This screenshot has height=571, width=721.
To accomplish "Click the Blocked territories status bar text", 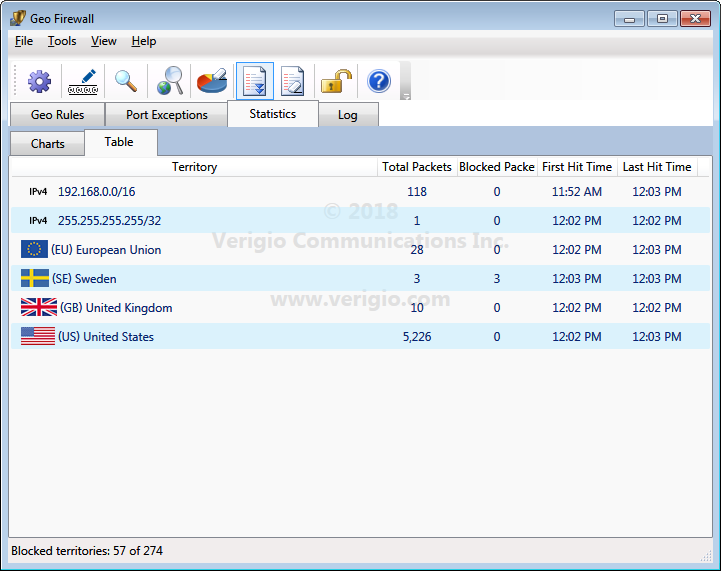I will click(87, 551).
